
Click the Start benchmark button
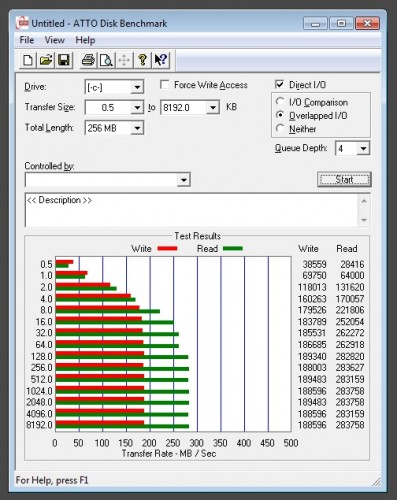point(344,179)
